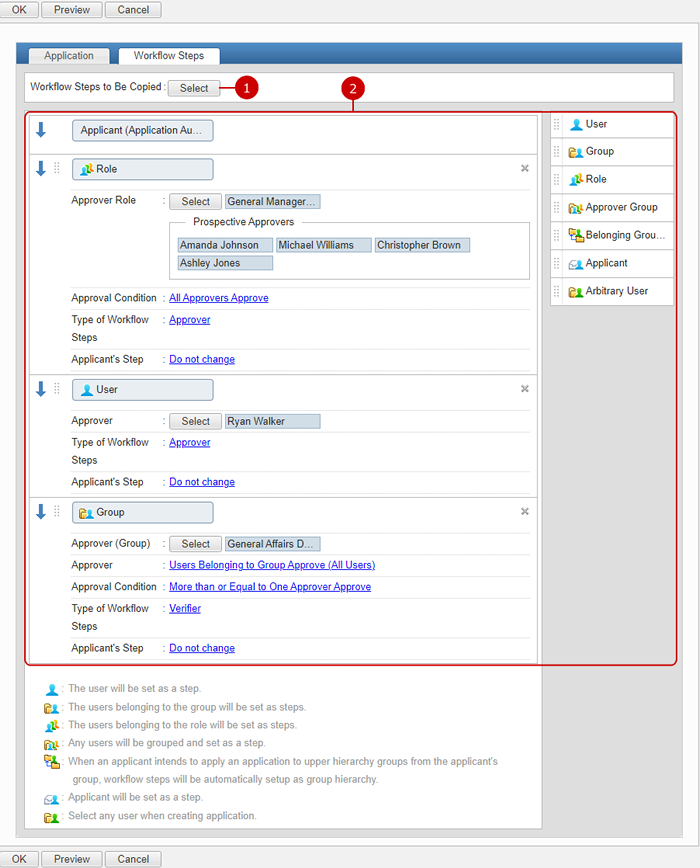This screenshot has height=868, width=700.
Task: Click Select for Workflow Steps to Be Copied
Action: click(x=194, y=88)
